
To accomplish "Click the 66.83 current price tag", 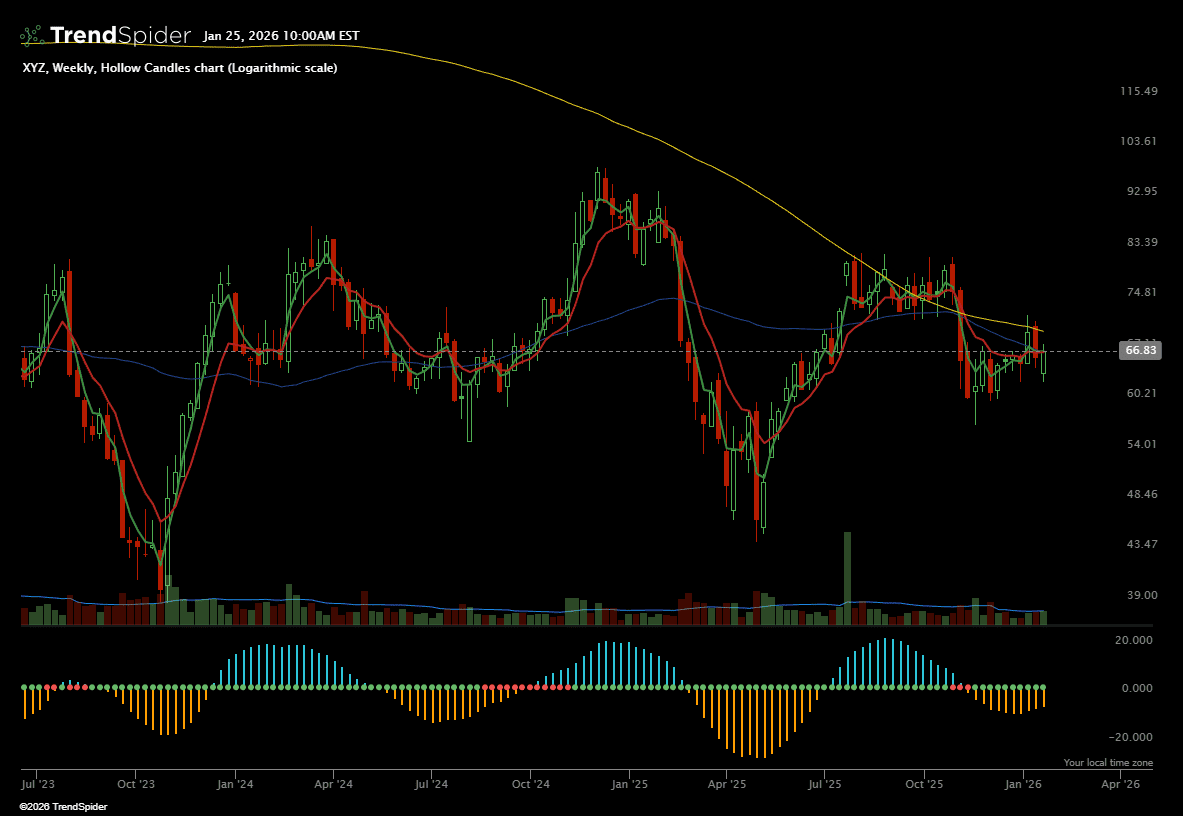I will (1141, 350).
